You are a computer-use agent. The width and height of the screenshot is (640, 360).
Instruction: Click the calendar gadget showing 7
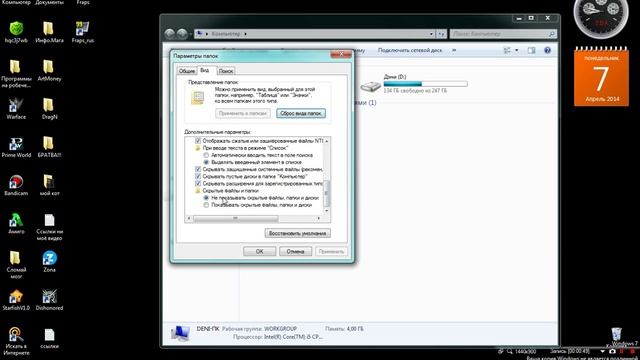click(601, 78)
